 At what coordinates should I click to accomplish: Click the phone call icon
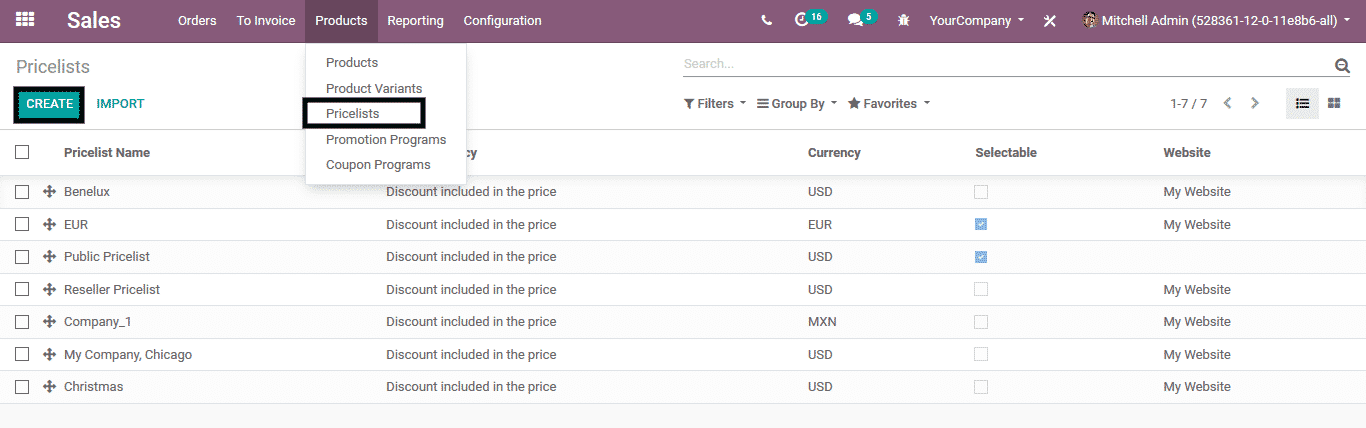(766, 20)
